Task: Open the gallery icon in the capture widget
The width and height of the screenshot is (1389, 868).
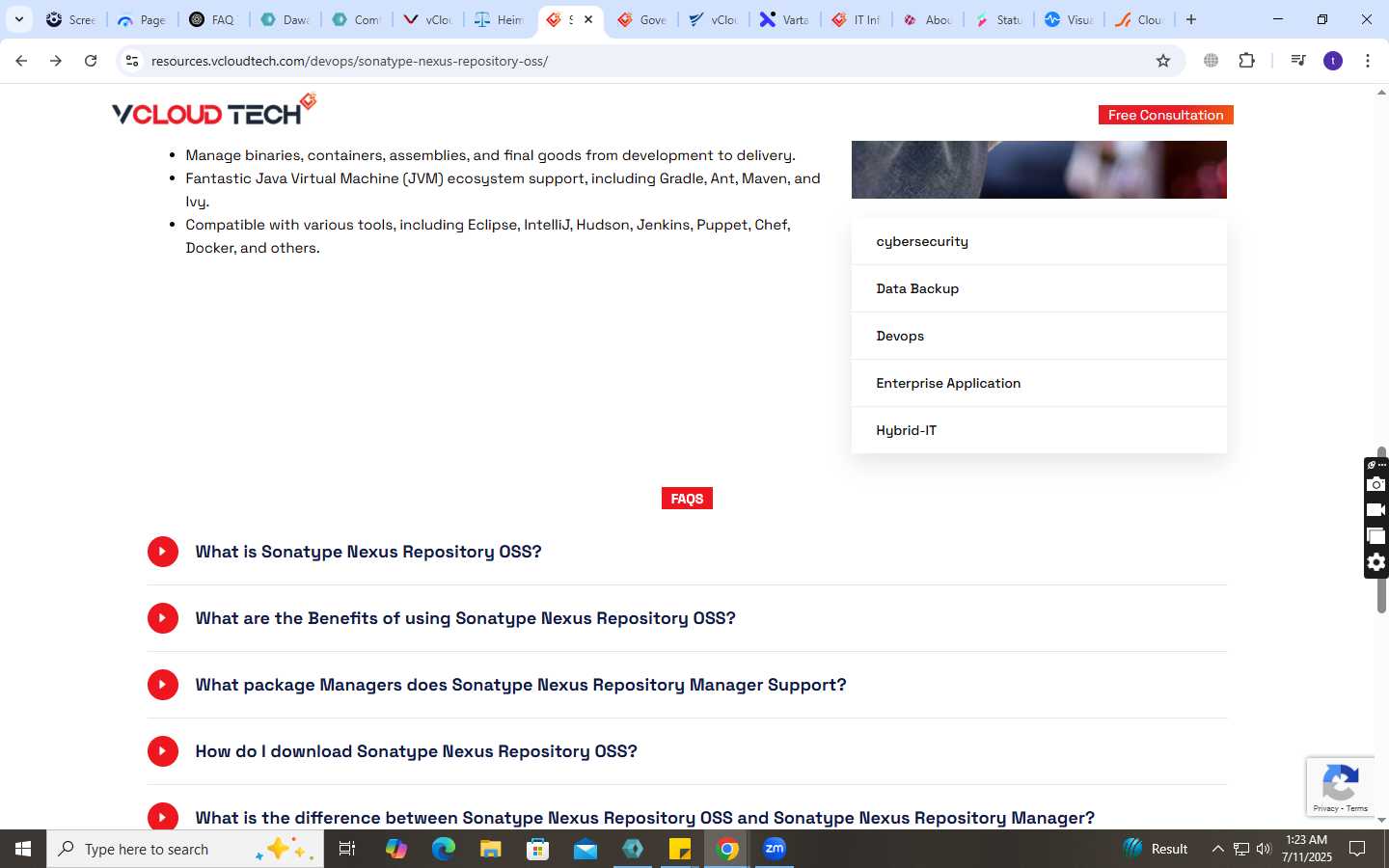Action: tap(1376, 536)
